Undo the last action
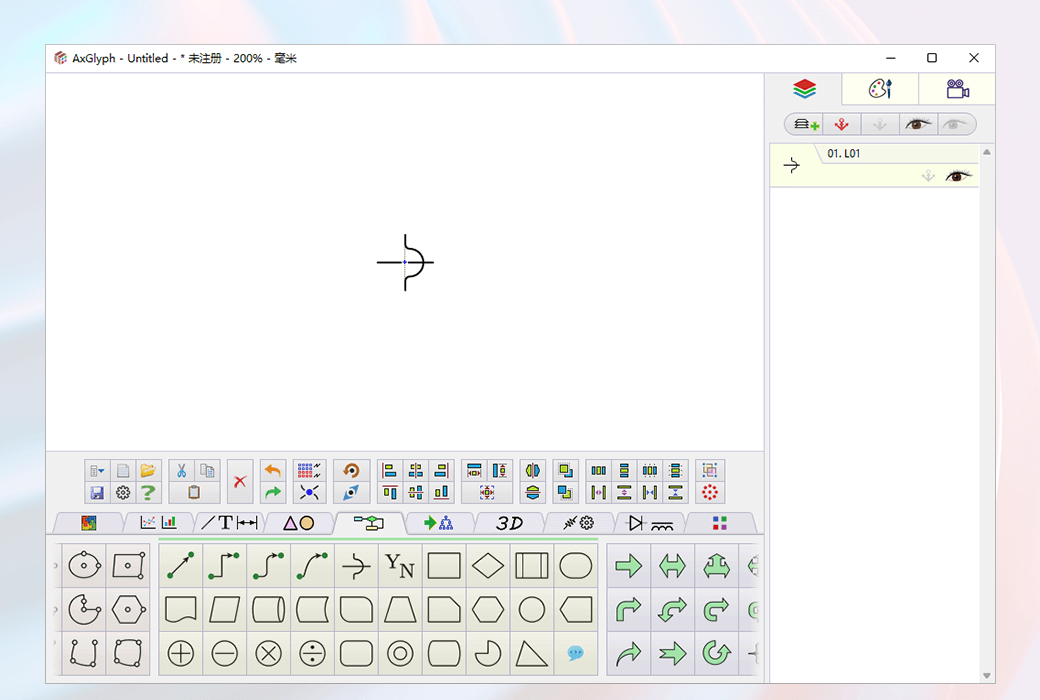 pos(271,470)
